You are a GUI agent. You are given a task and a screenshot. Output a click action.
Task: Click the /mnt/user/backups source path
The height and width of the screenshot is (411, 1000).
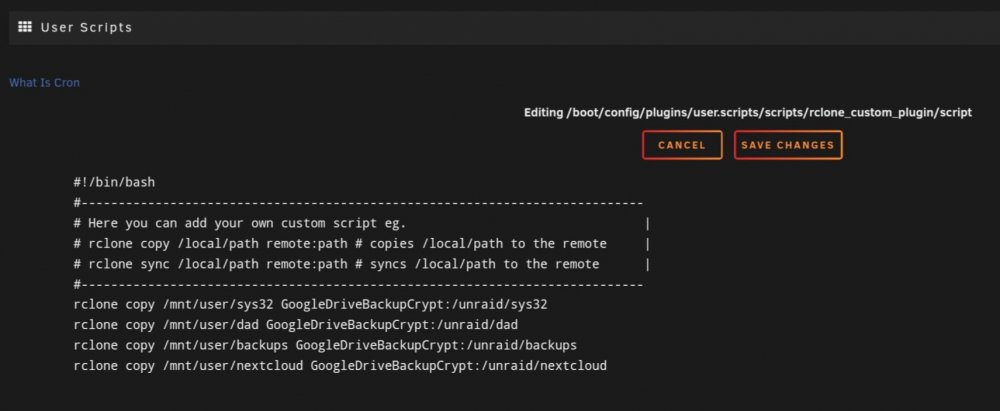(x=226, y=345)
